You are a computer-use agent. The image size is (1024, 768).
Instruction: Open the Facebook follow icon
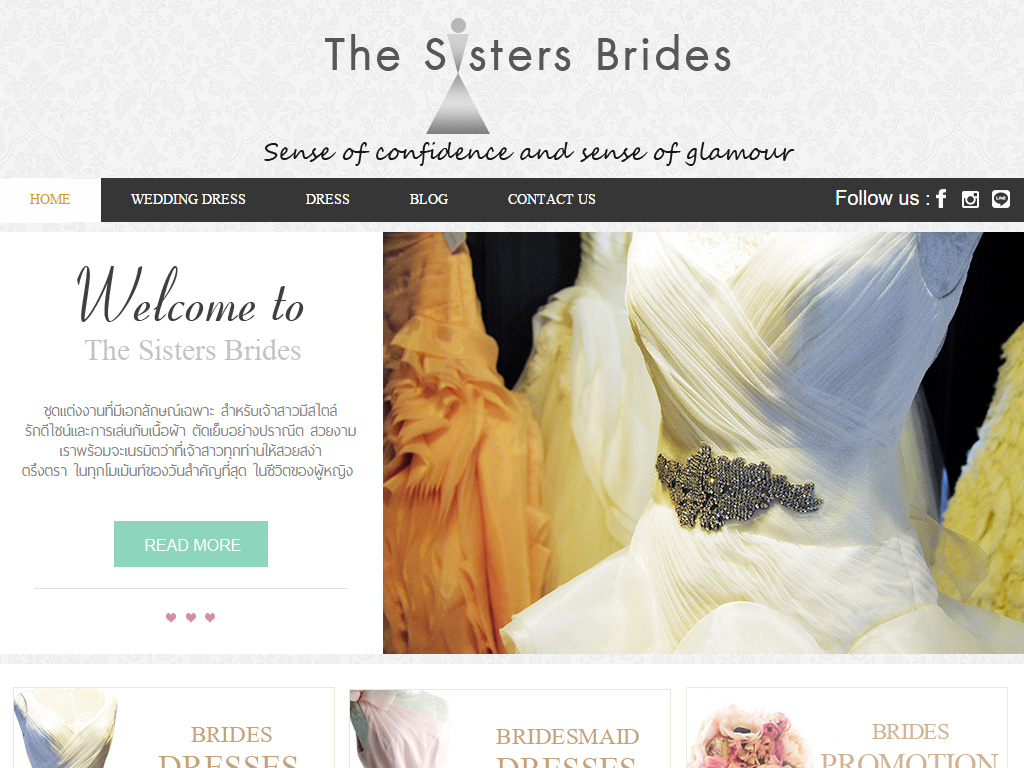[941, 199]
